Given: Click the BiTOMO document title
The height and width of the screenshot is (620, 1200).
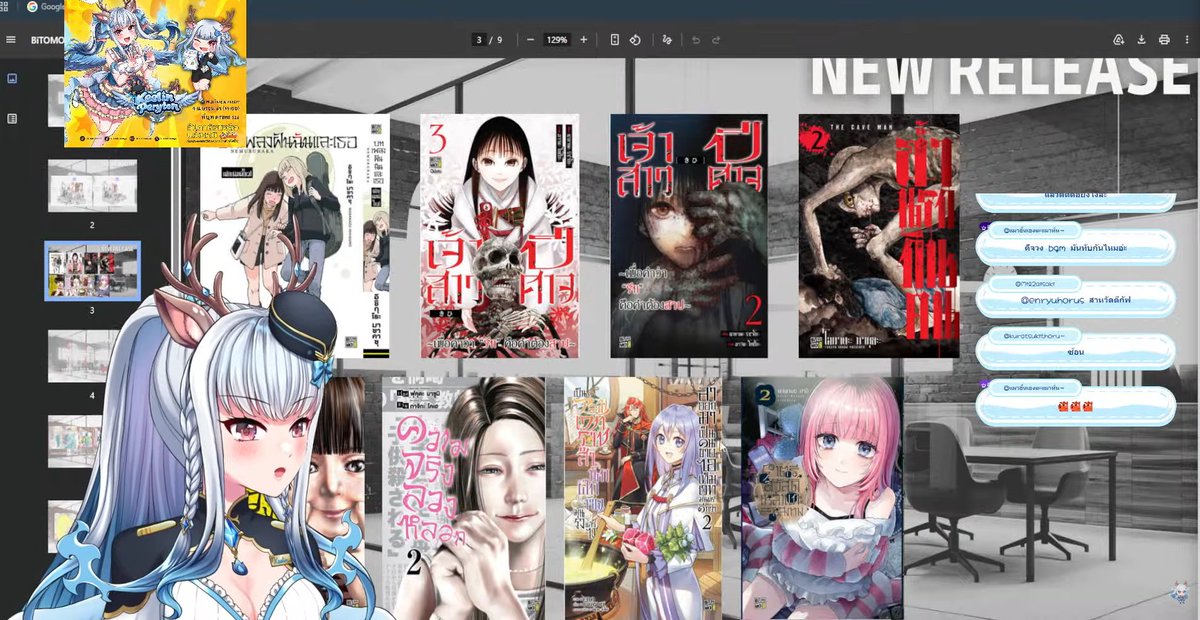Looking at the screenshot, I should click(x=47, y=40).
